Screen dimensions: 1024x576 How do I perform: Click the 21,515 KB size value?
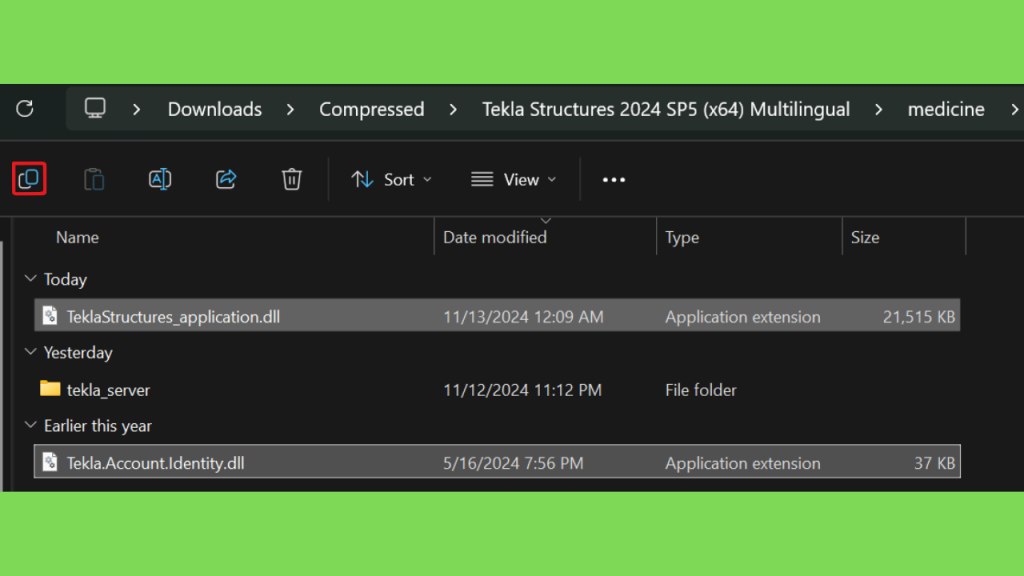coord(919,317)
